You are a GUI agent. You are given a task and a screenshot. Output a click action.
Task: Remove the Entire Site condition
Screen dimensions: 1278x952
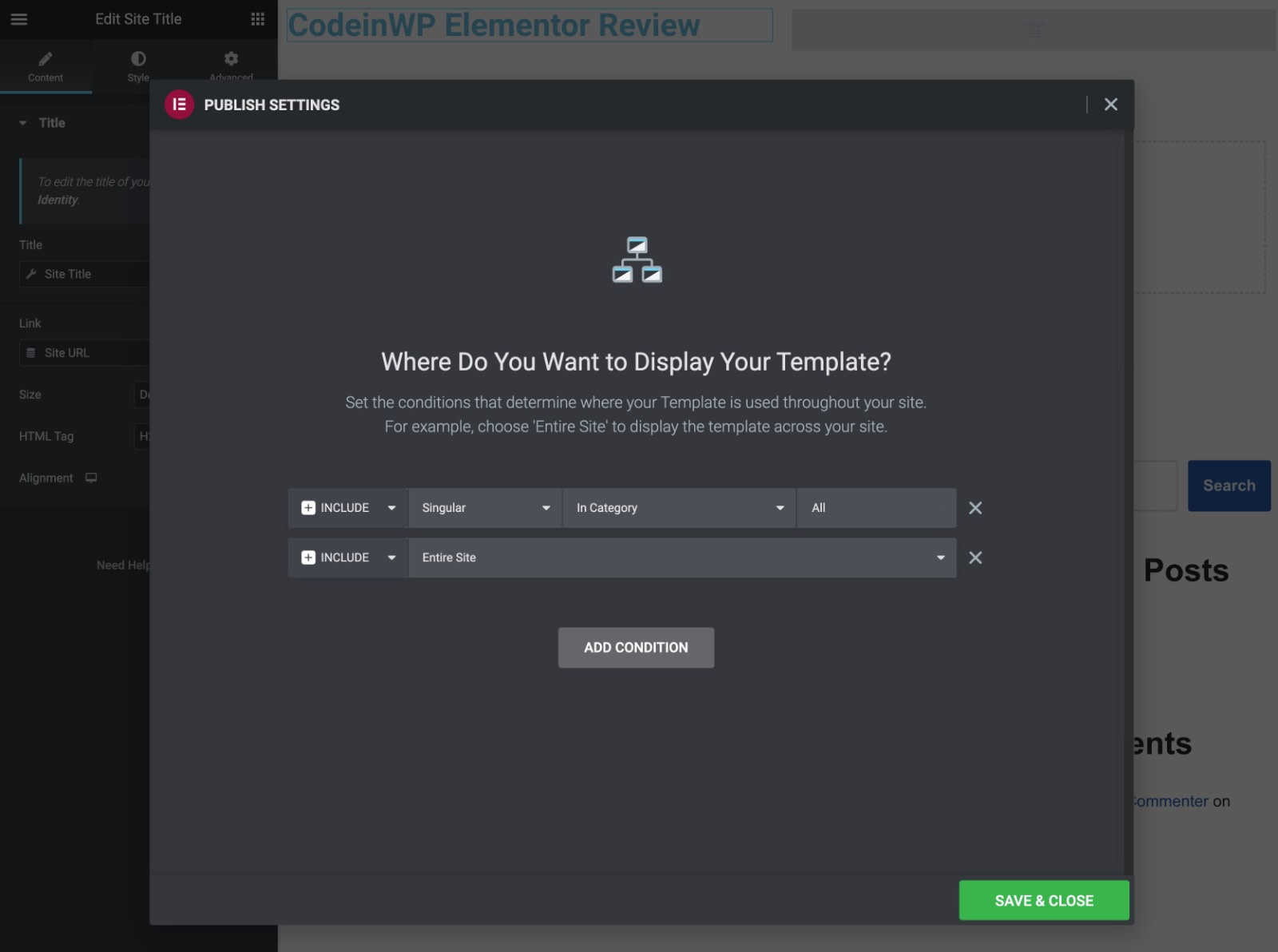[x=974, y=557]
